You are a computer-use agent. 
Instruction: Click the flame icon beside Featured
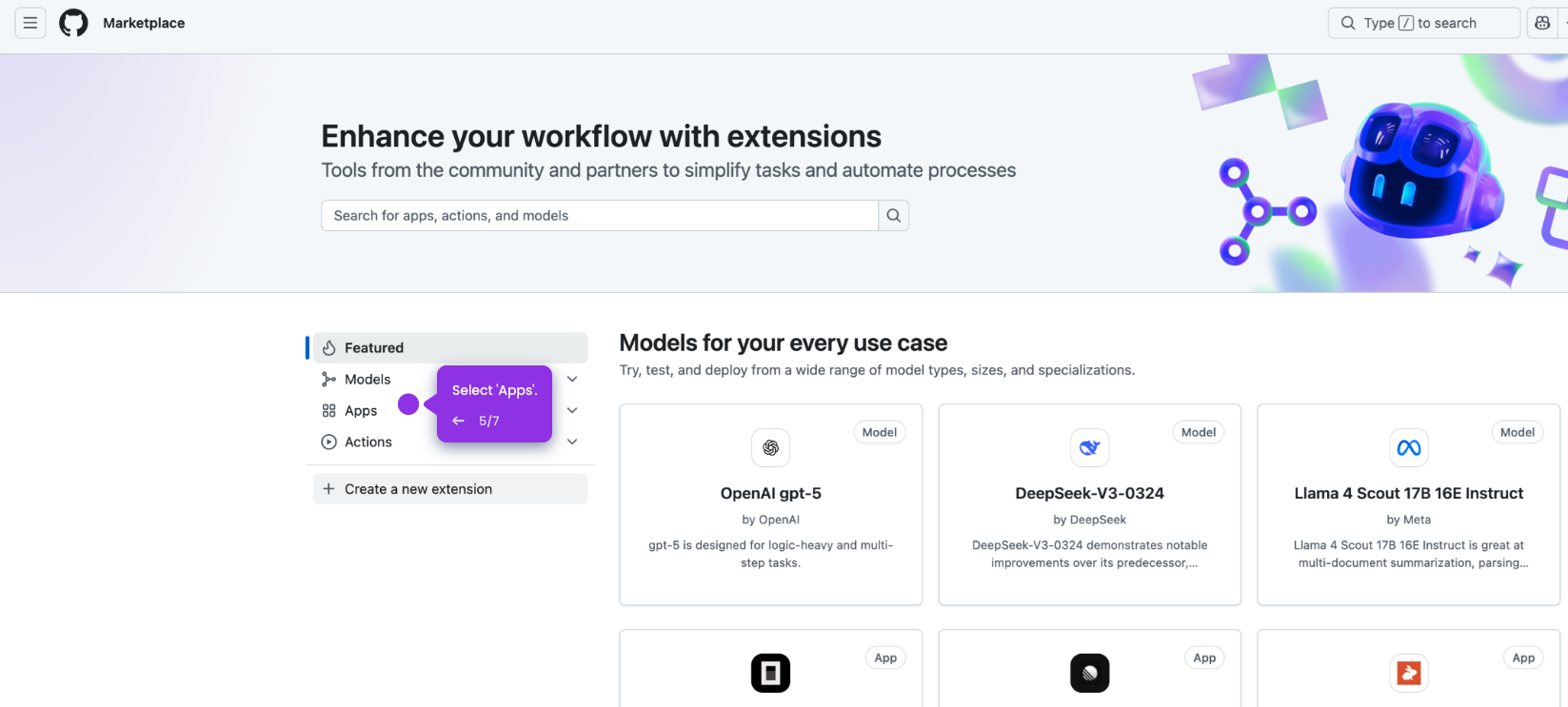click(328, 347)
